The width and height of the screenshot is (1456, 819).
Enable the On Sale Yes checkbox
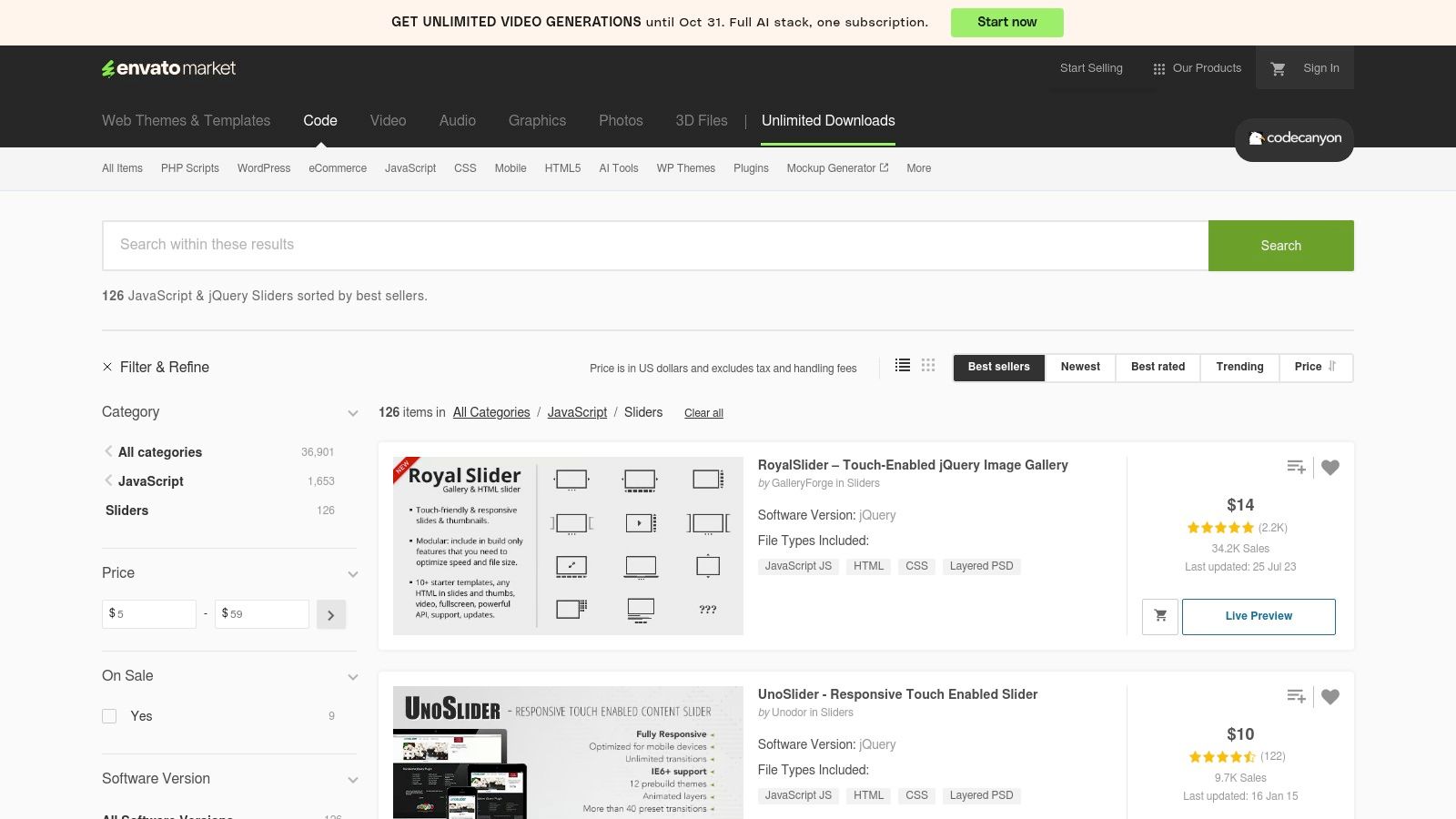(109, 716)
